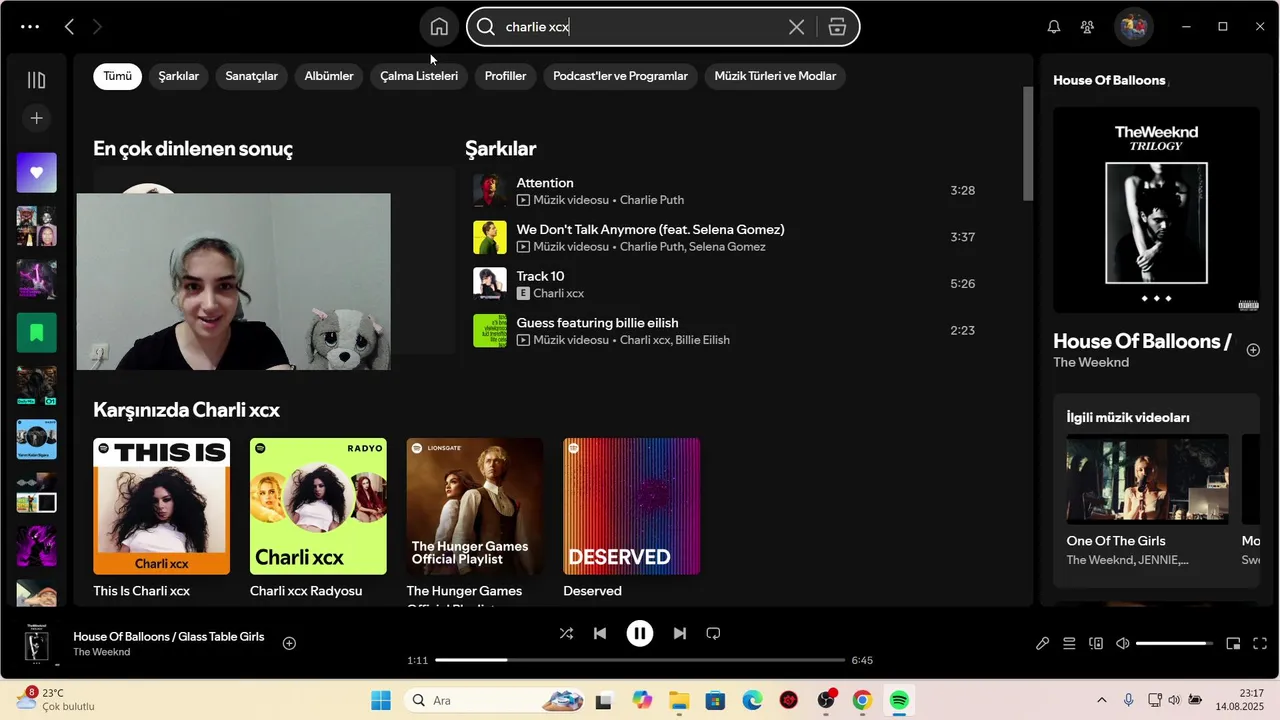Show hidden system tray icons
The height and width of the screenshot is (720, 1280).
tap(1101, 700)
